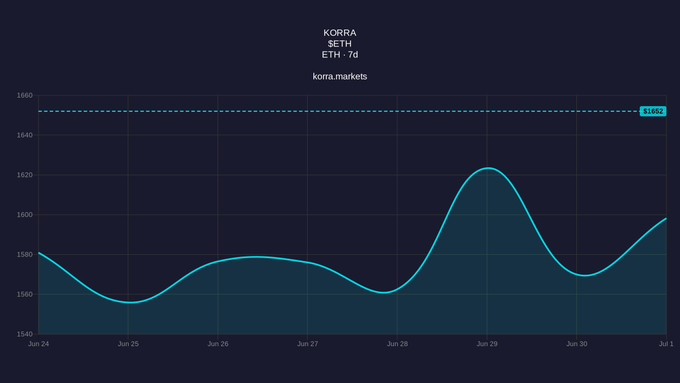Click the KORRA title text
The height and width of the screenshot is (383, 680).
[340, 33]
